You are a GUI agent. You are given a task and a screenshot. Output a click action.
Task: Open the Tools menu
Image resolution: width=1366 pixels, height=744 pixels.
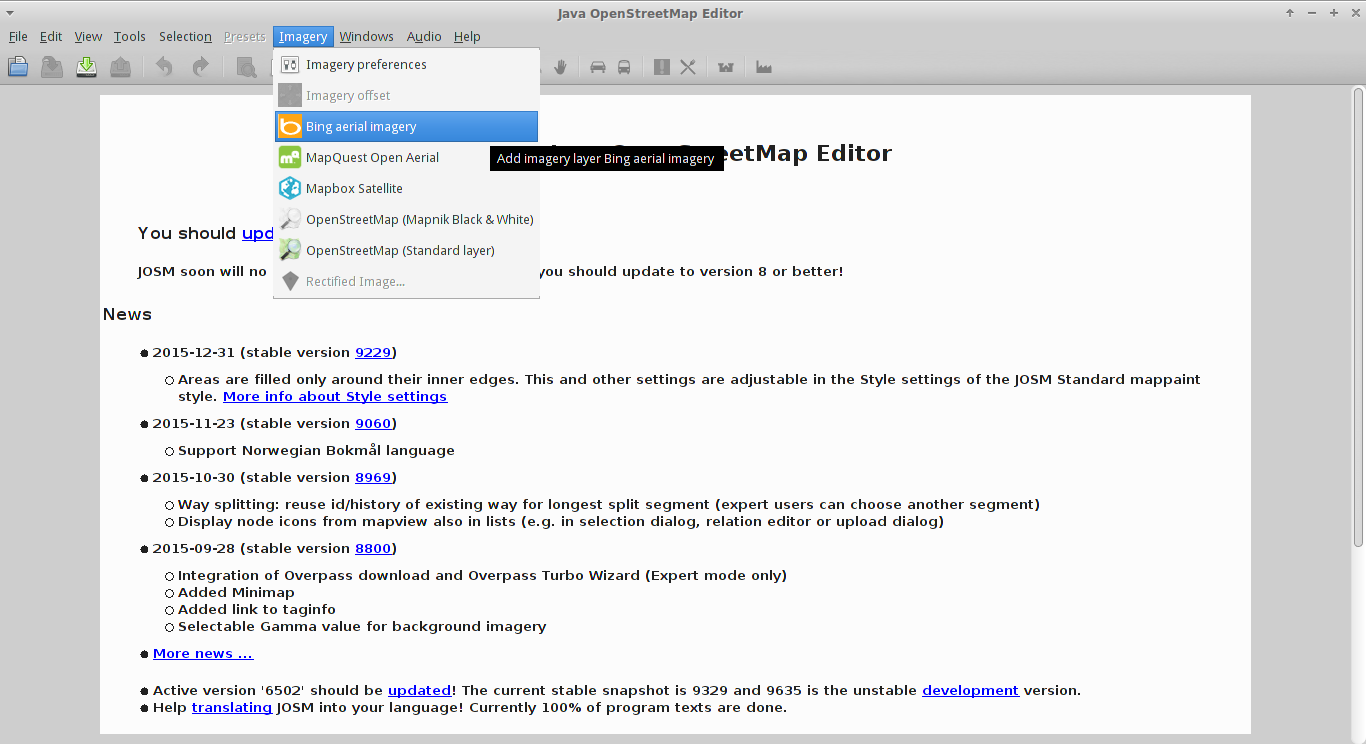[130, 36]
